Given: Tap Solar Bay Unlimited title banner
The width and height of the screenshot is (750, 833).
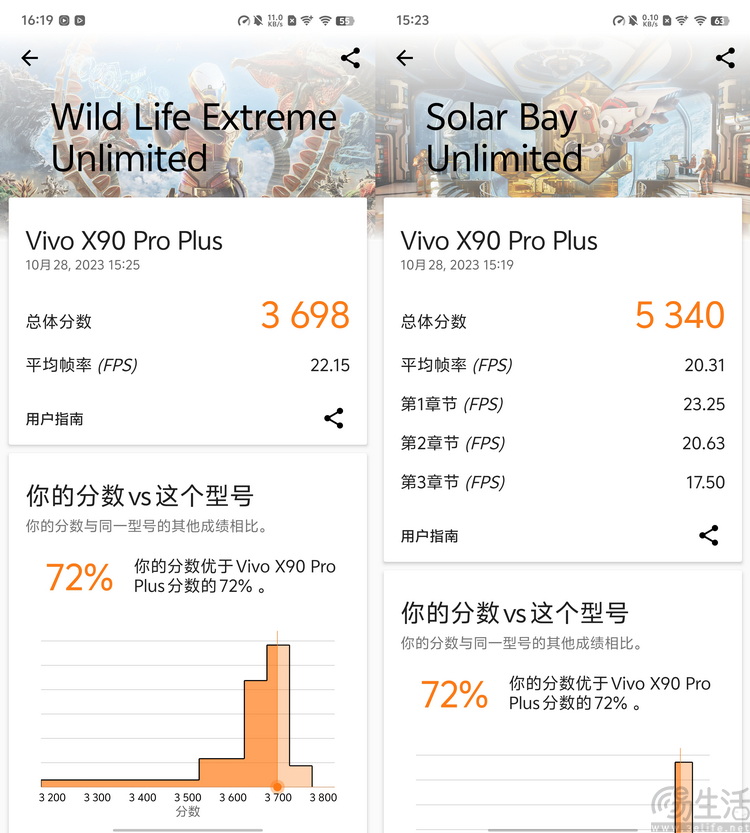Looking at the screenshot, I should coord(504,138).
